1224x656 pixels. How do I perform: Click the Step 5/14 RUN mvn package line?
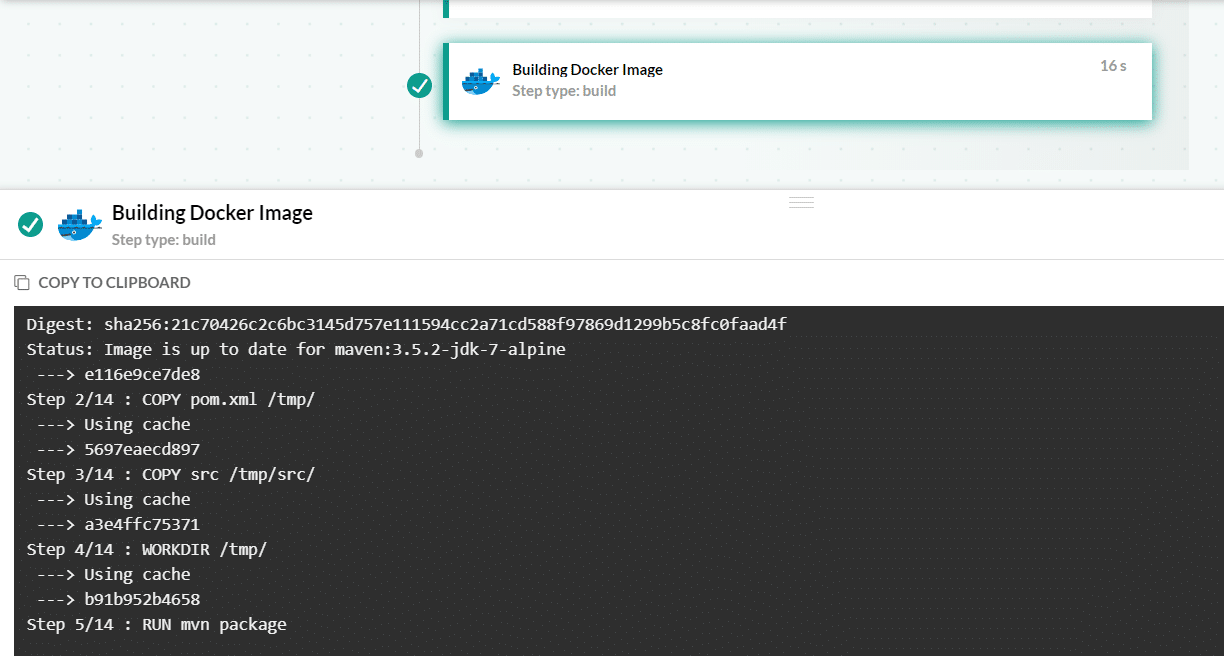click(157, 625)
